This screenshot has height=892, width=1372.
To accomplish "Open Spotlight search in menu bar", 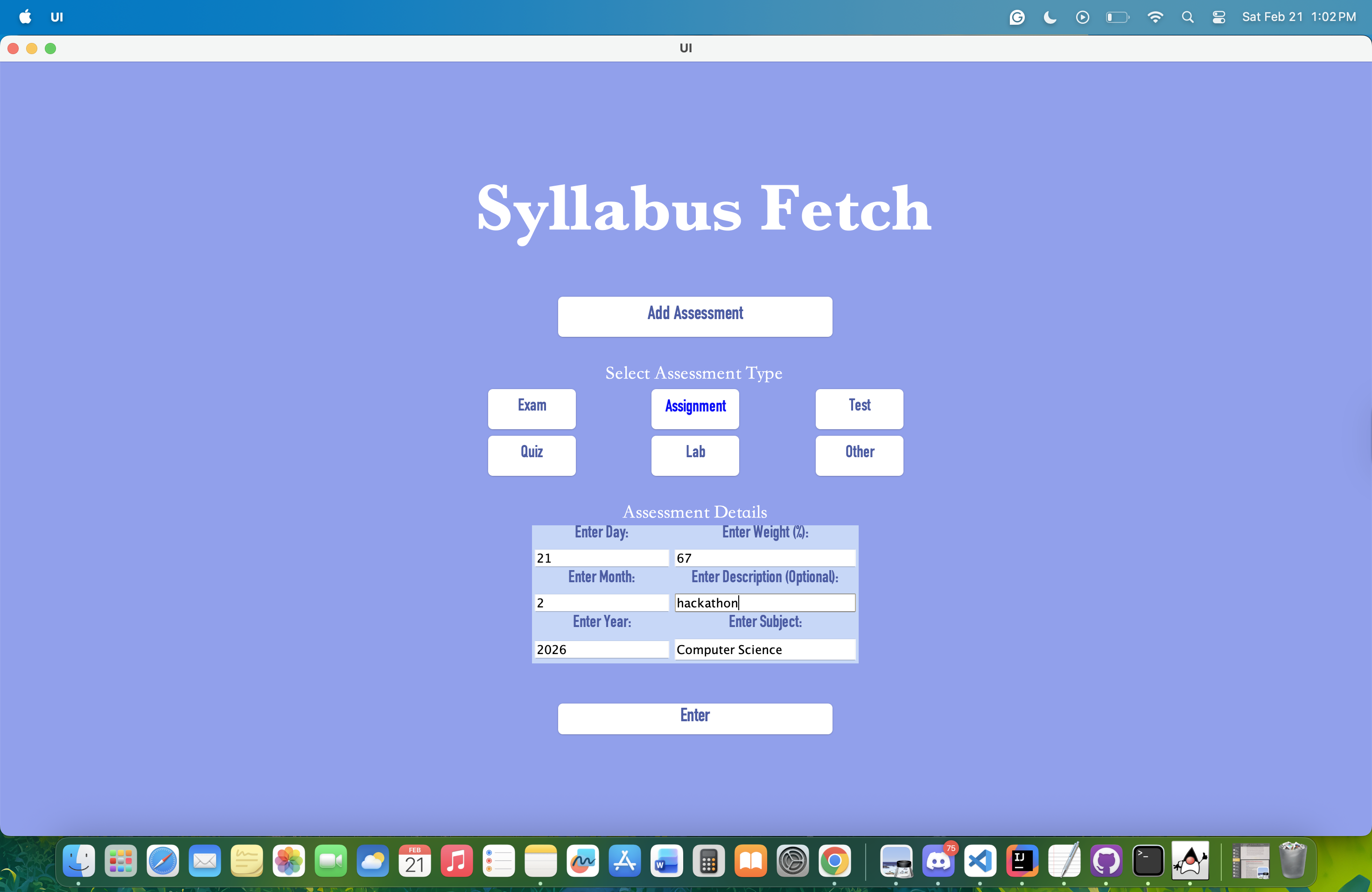I will pos(1187,17).
